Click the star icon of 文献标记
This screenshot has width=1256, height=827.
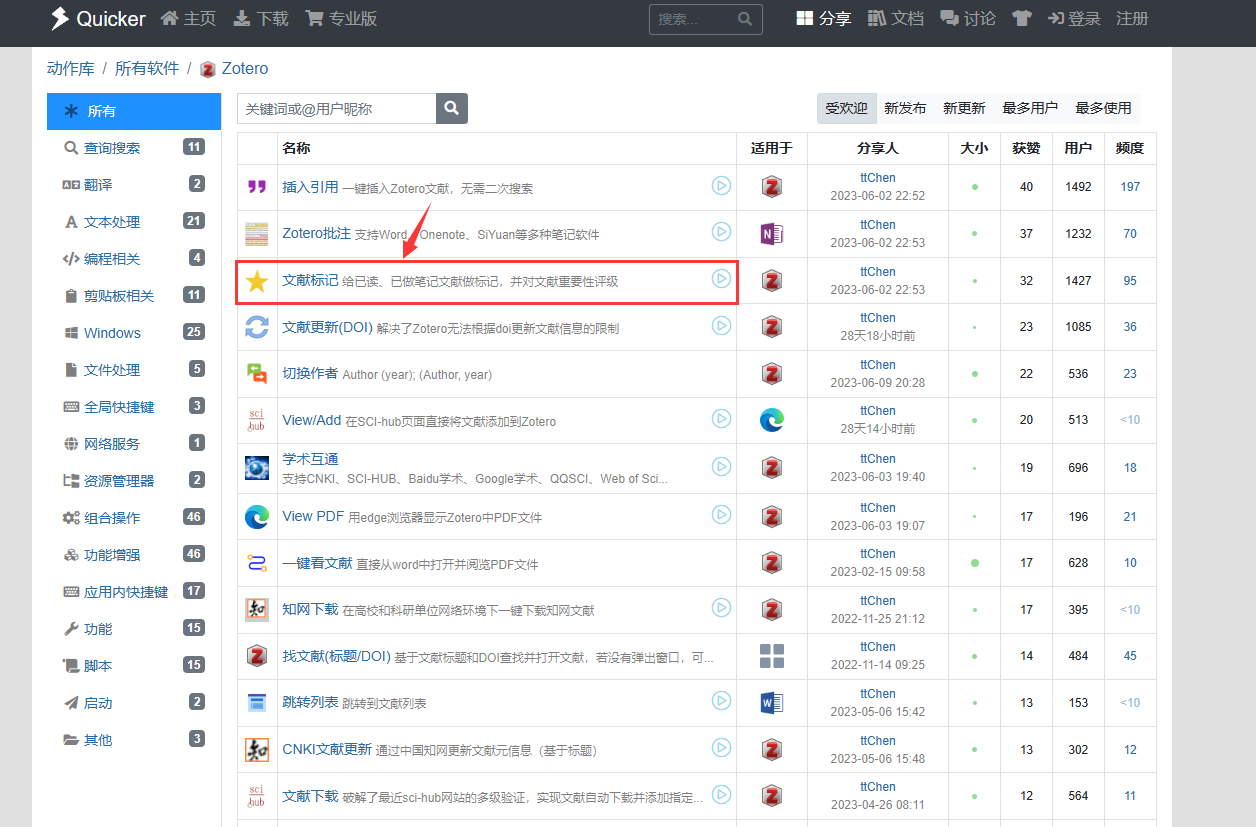click(x=257, y=281)
